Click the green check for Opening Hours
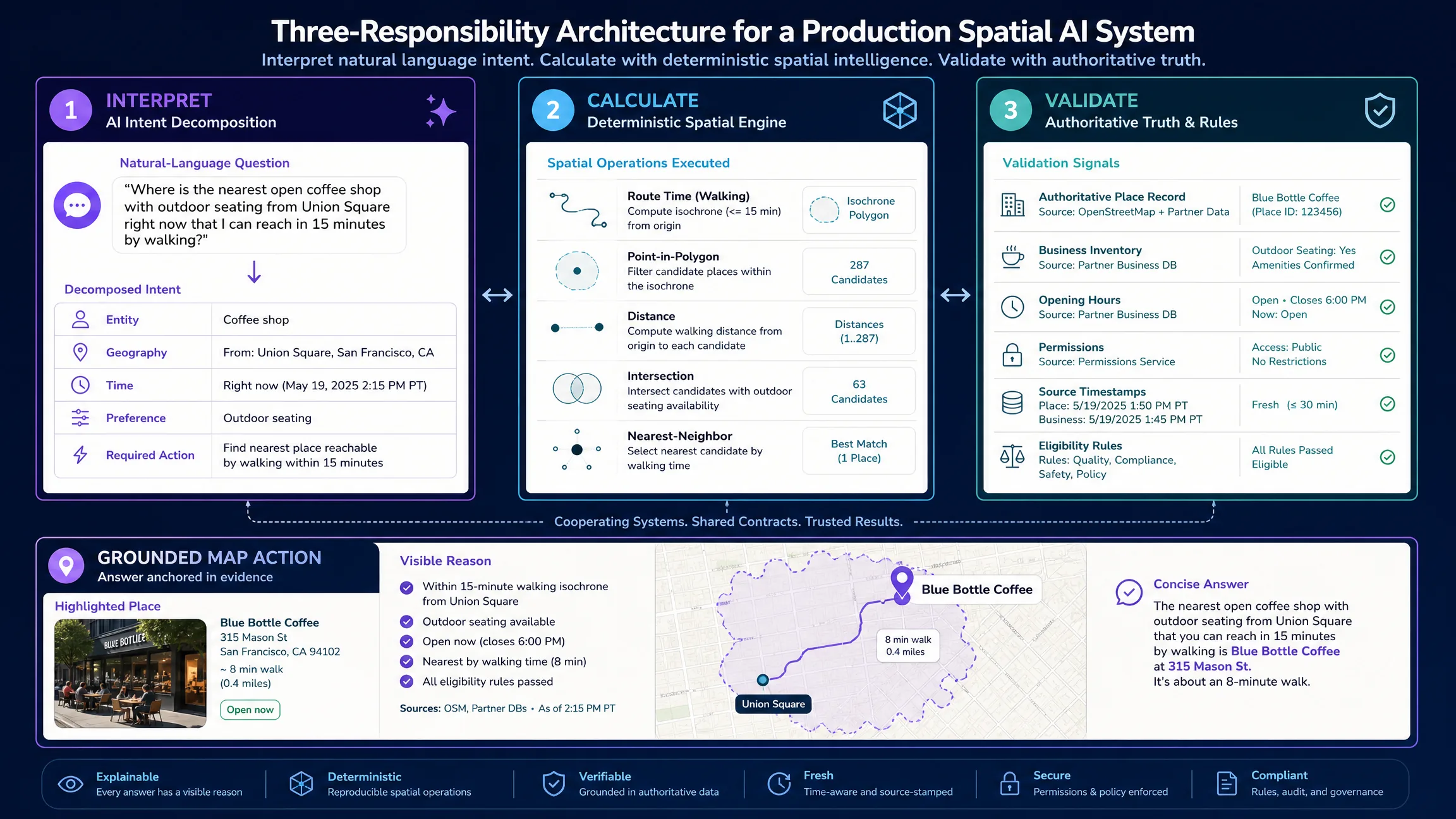This screenshot has height=819, width=1456. pyautogui.click(x=1388, y=307)
